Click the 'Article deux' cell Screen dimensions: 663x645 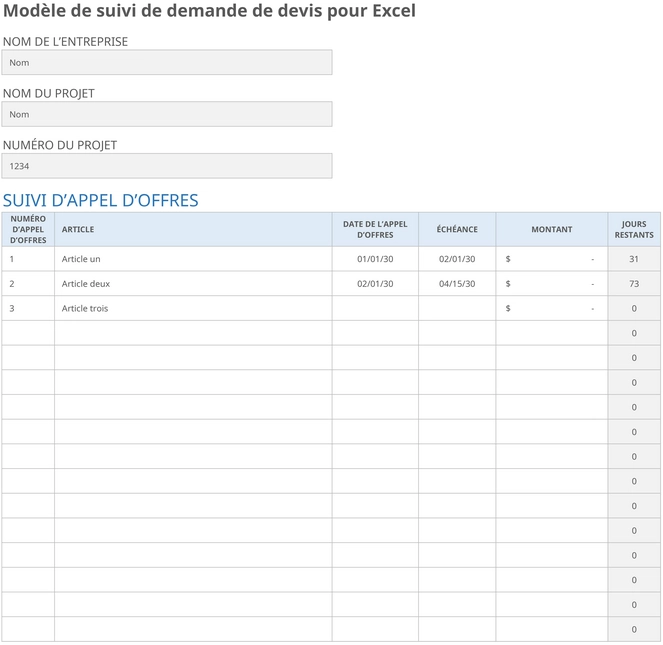[193, 283]
